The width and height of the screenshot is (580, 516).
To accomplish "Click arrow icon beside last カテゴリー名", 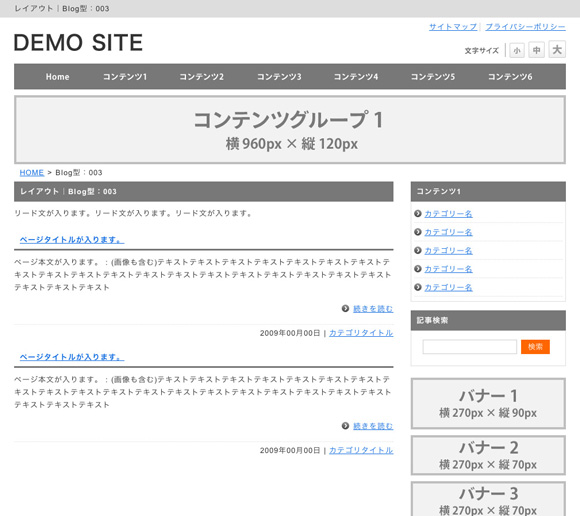I will [418, 287].
